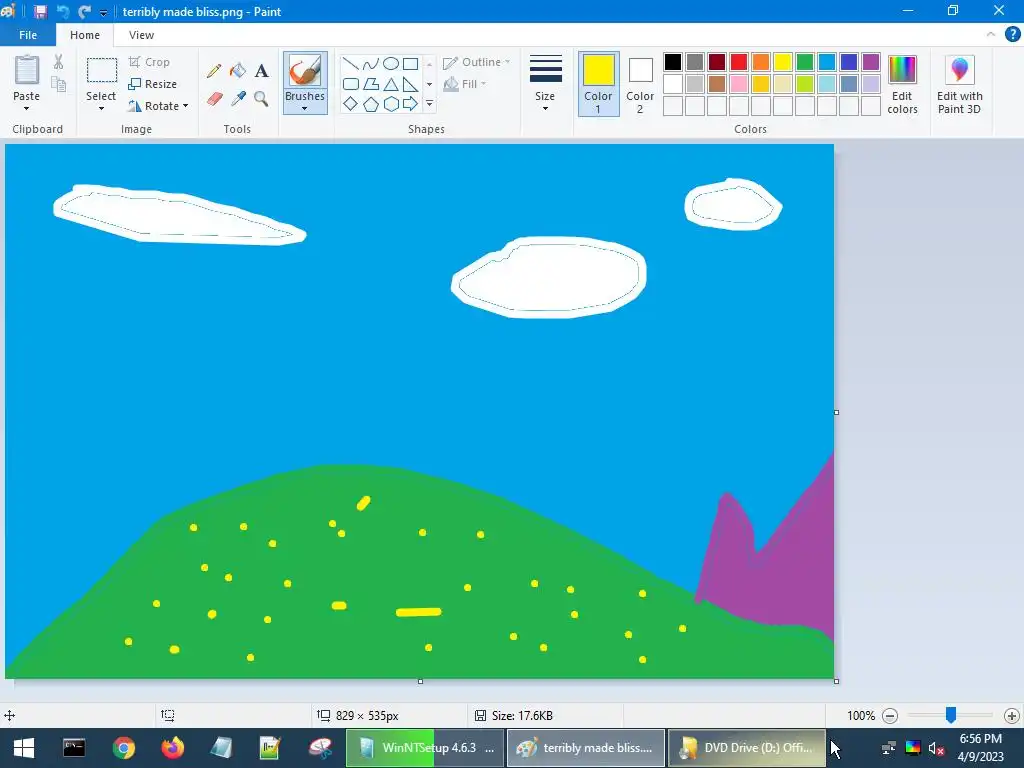The height and width of the screenshot is (768, 1024).
Task: Choose the Pentagon shape
Action: 371,104
